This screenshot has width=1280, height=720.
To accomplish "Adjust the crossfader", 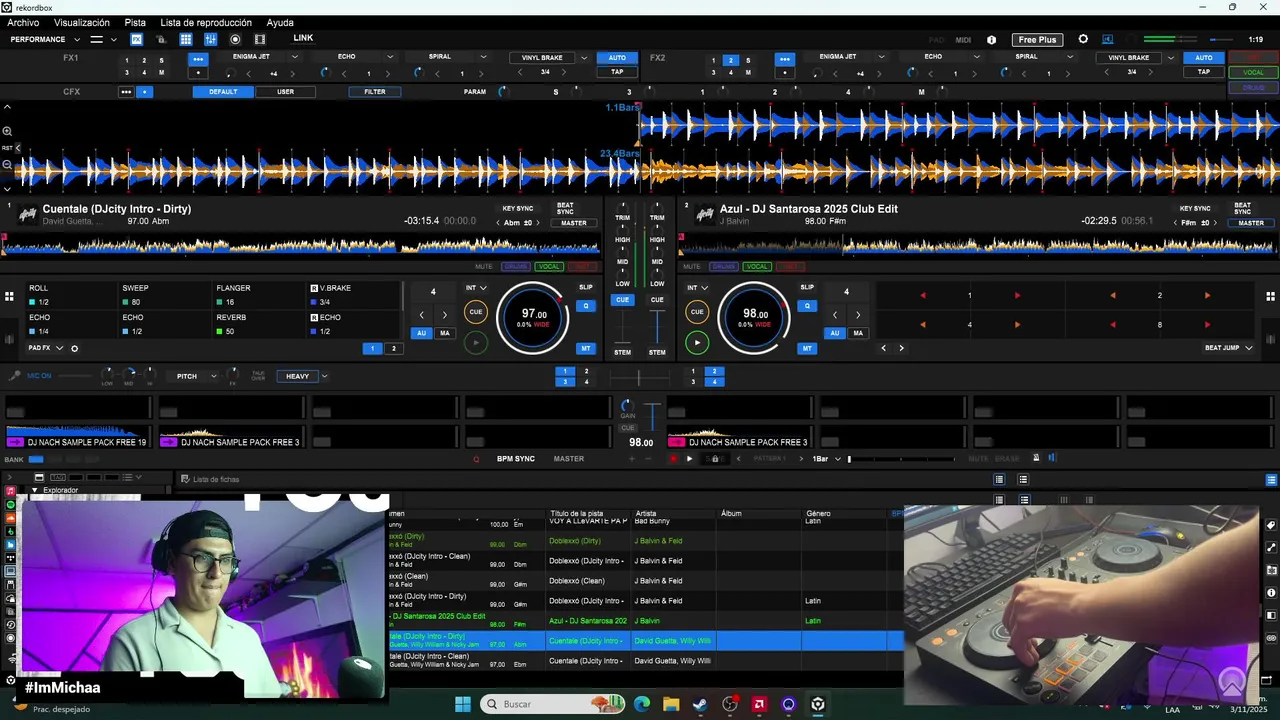I will pyautogui.click(x=640, y=377).
